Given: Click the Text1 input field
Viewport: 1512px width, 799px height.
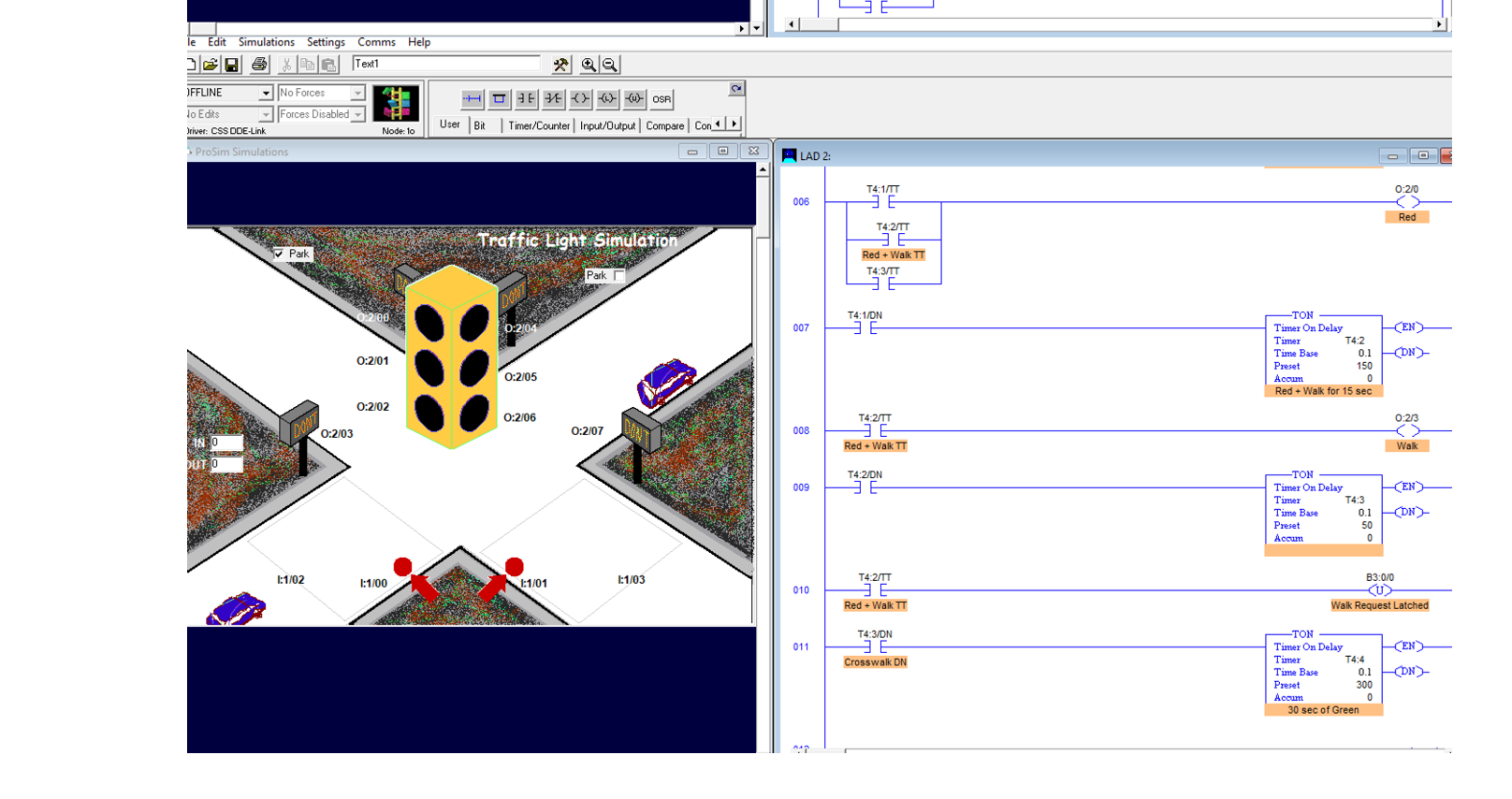Looking at the screenshot, I should click(446, 64).
